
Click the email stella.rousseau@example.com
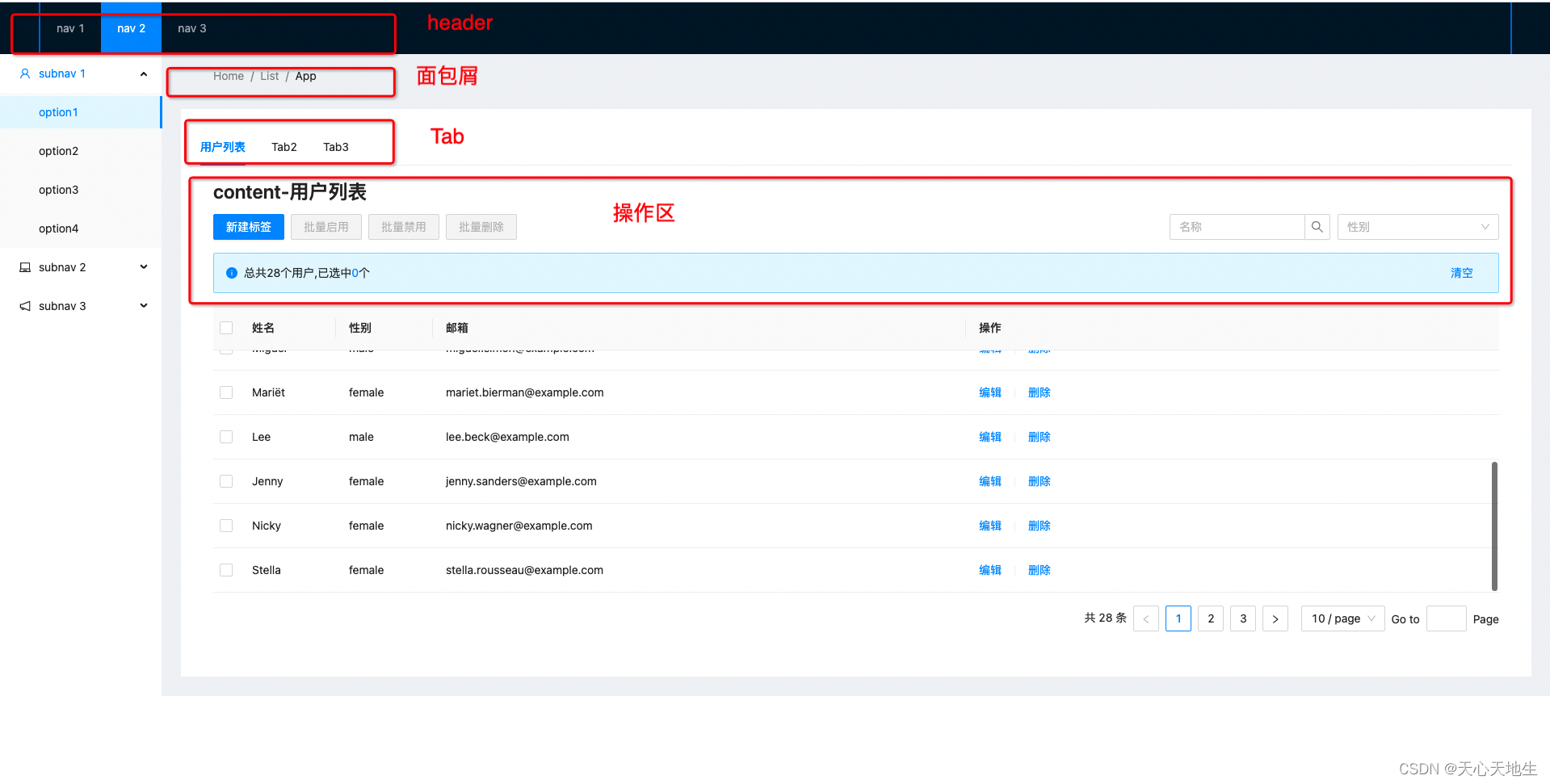pyautogui.click(x=524, y=570)
